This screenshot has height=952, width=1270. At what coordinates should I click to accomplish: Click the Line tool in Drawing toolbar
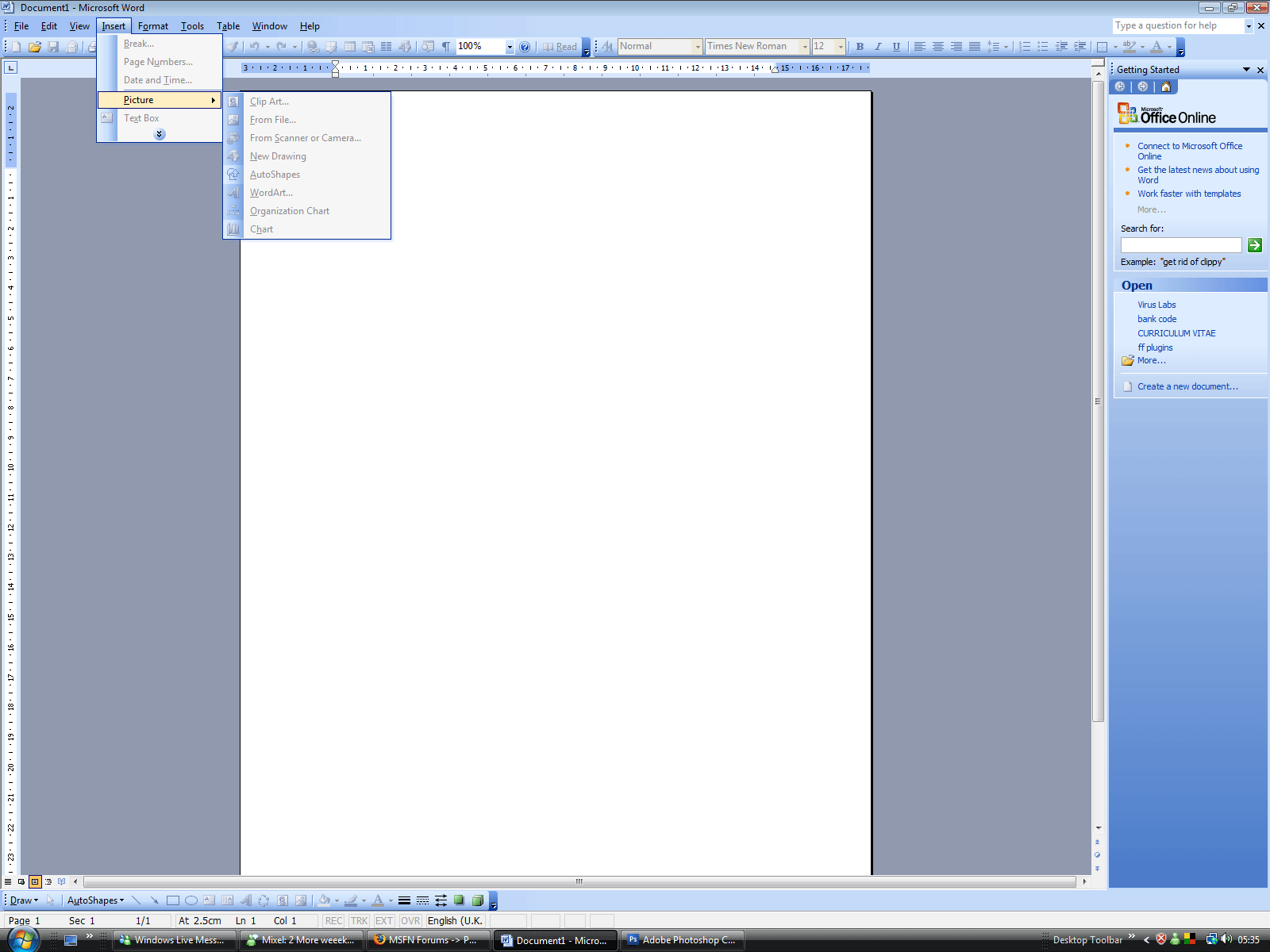[x=137, y=900]
